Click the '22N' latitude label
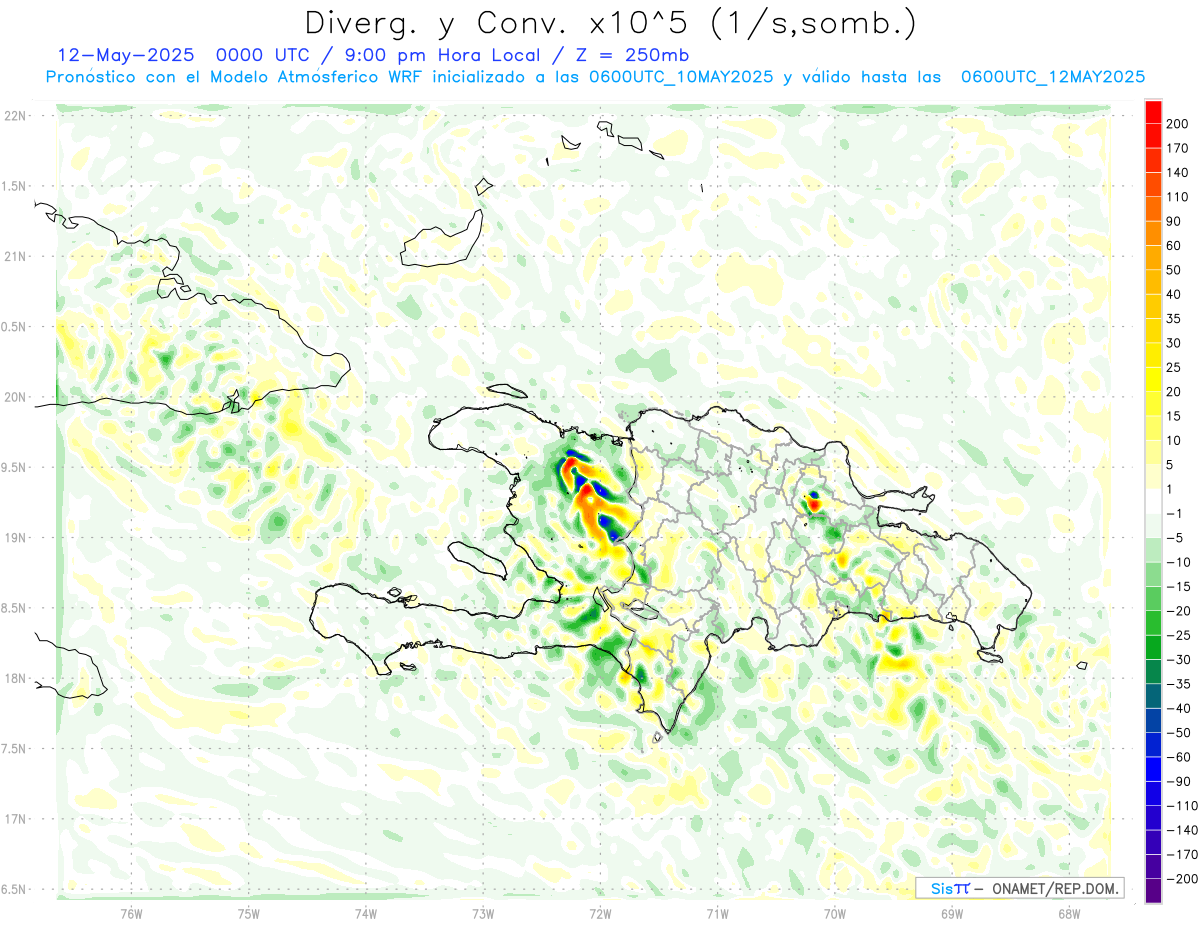 coord(15,116)
